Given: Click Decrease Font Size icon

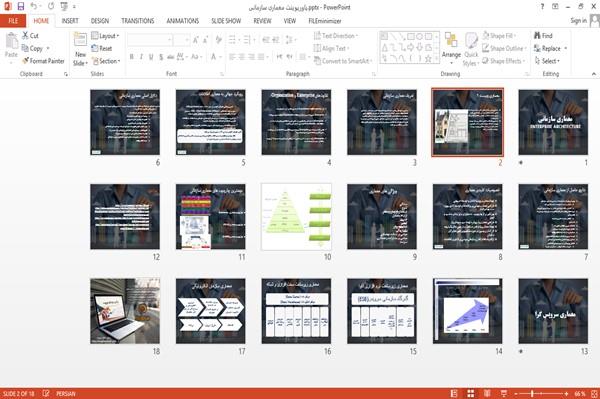Looking at the screenshot, I should point(205,40).
